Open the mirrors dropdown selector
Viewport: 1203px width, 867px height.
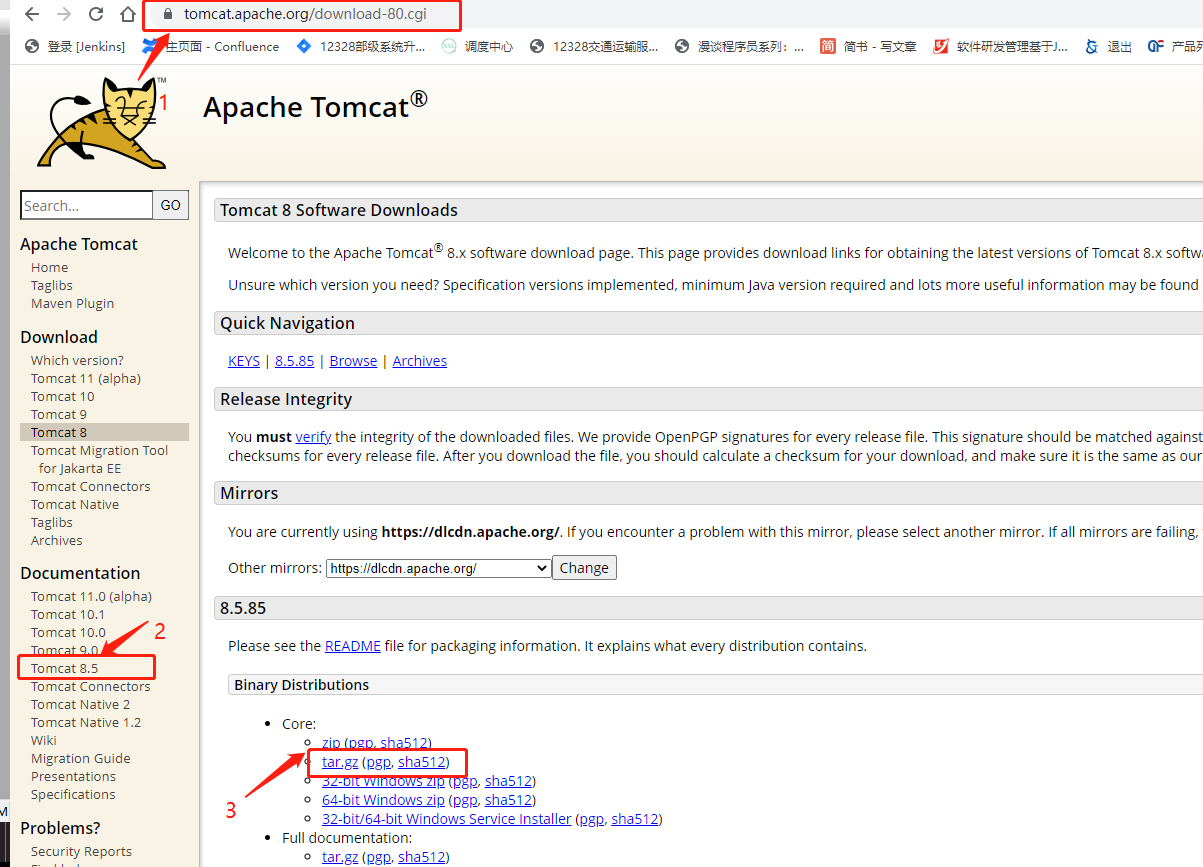[437, 567]
